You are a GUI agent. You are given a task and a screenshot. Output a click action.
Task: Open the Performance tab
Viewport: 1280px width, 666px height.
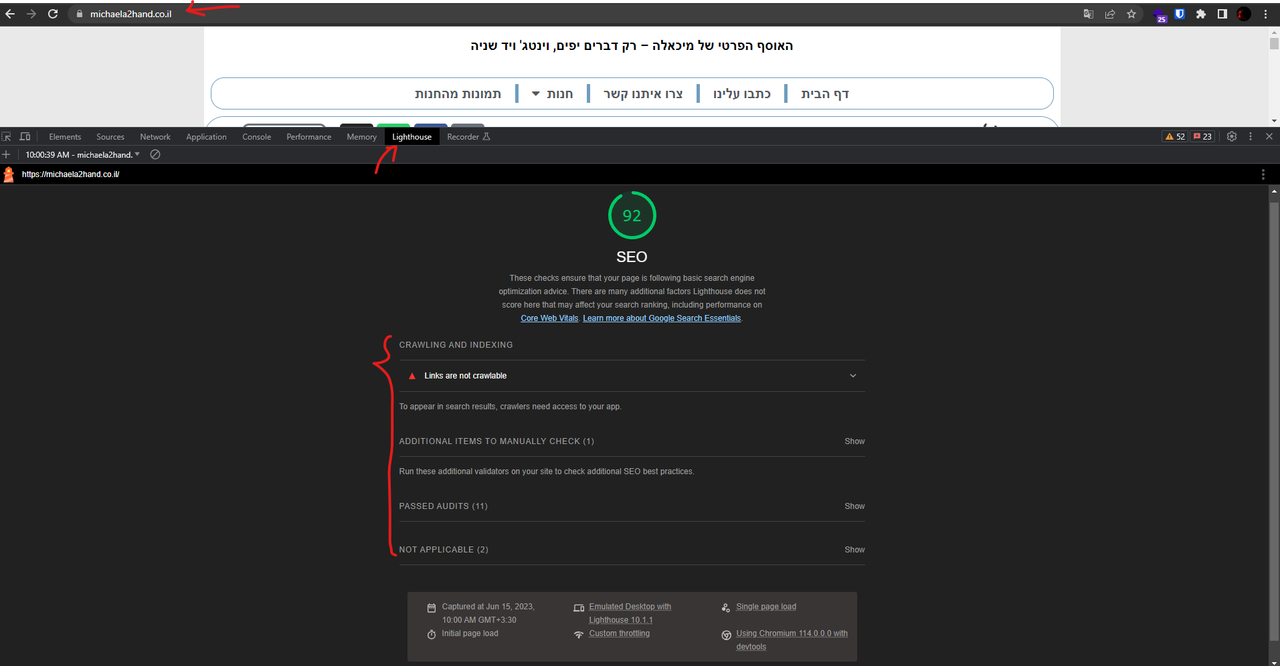(x=309, y=137)
